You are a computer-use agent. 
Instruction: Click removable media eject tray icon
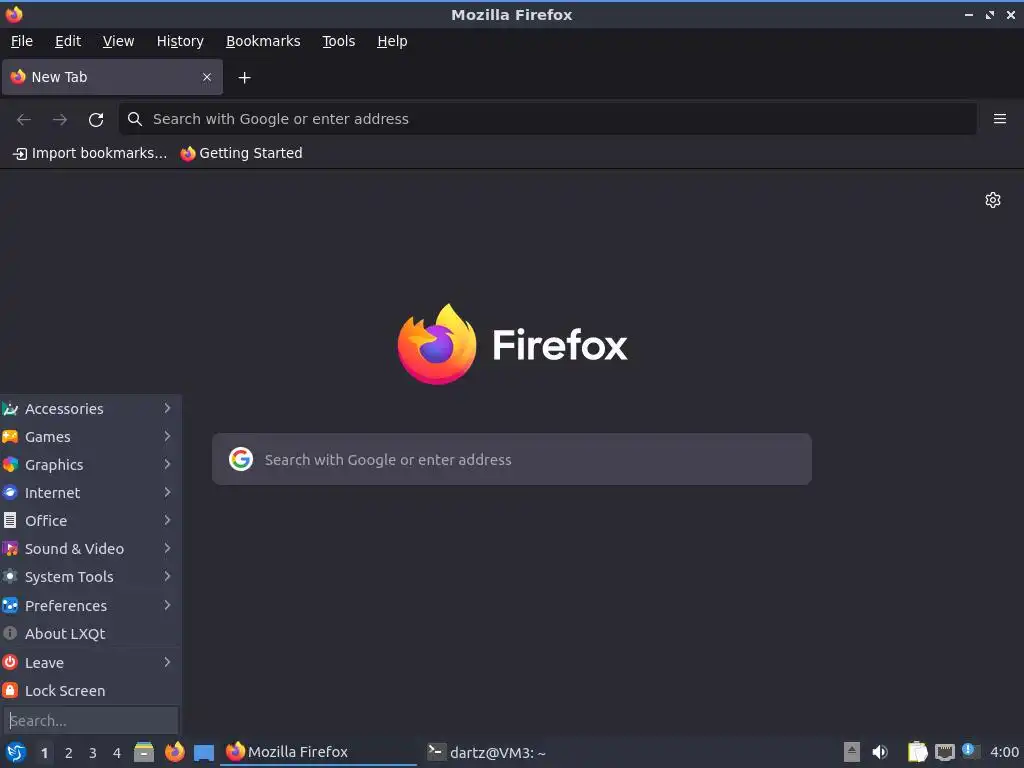click(852, 752)
